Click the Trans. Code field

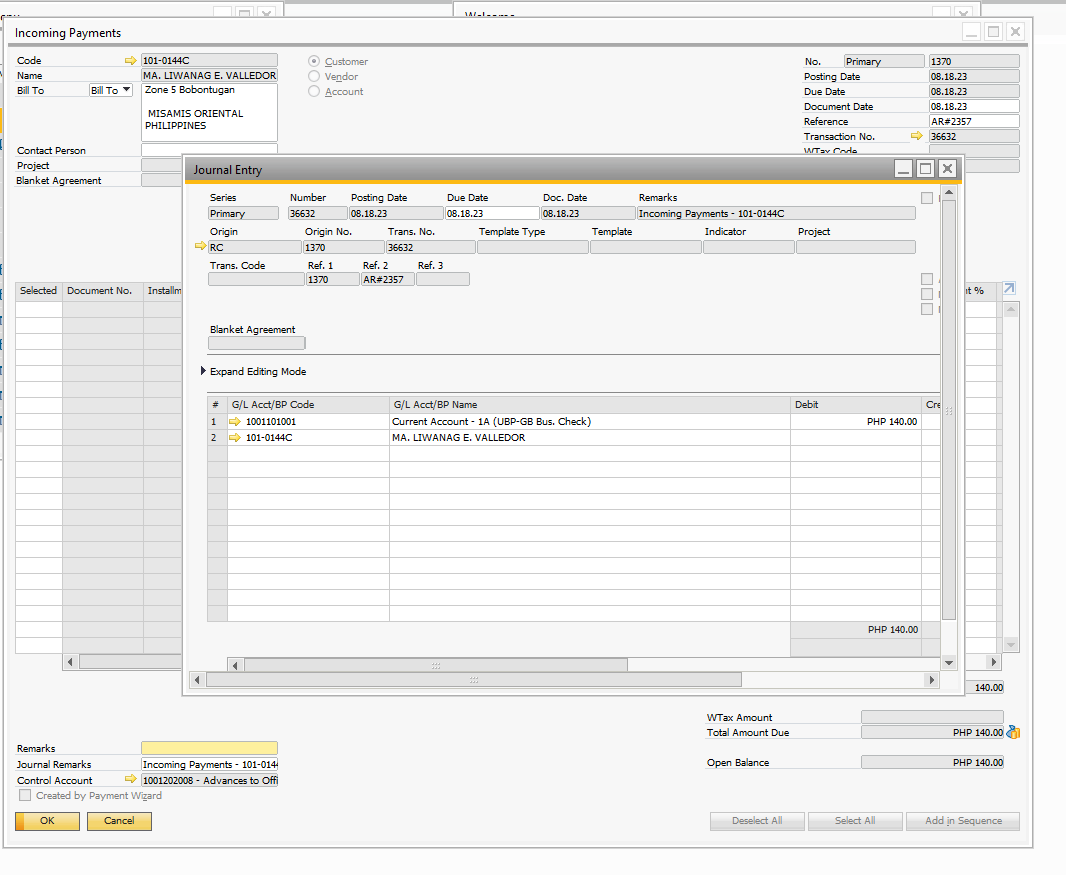[256, 279]
